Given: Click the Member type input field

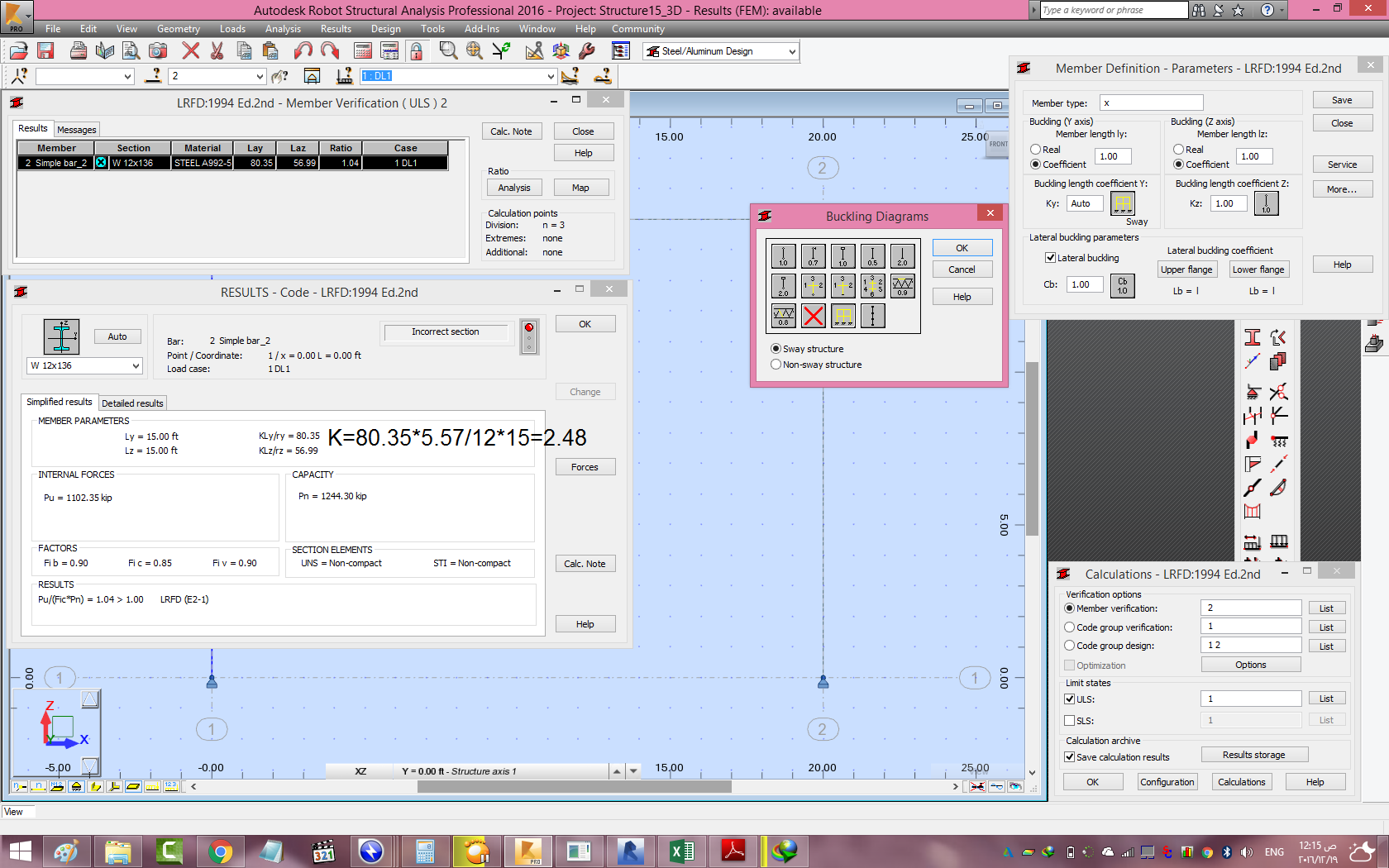Looking at the screenshot, I should click(1151, 103).
